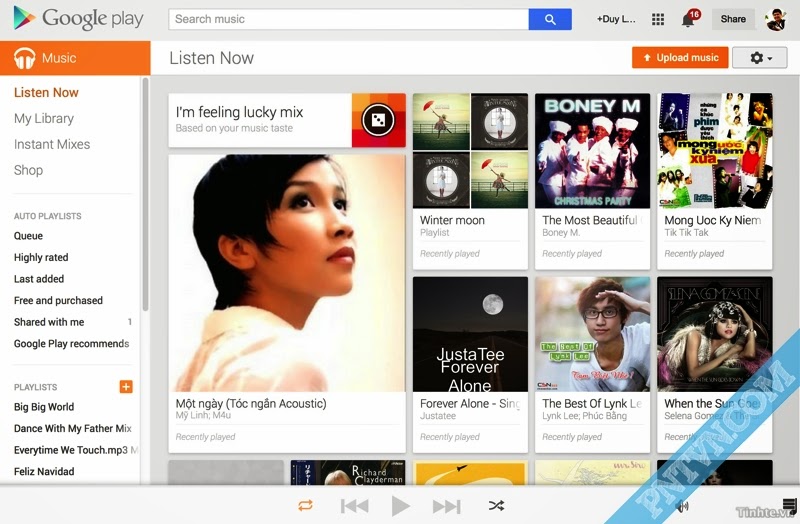Select Listen Now in sidebar
800x524 pixels.
[x=46, y=92]
